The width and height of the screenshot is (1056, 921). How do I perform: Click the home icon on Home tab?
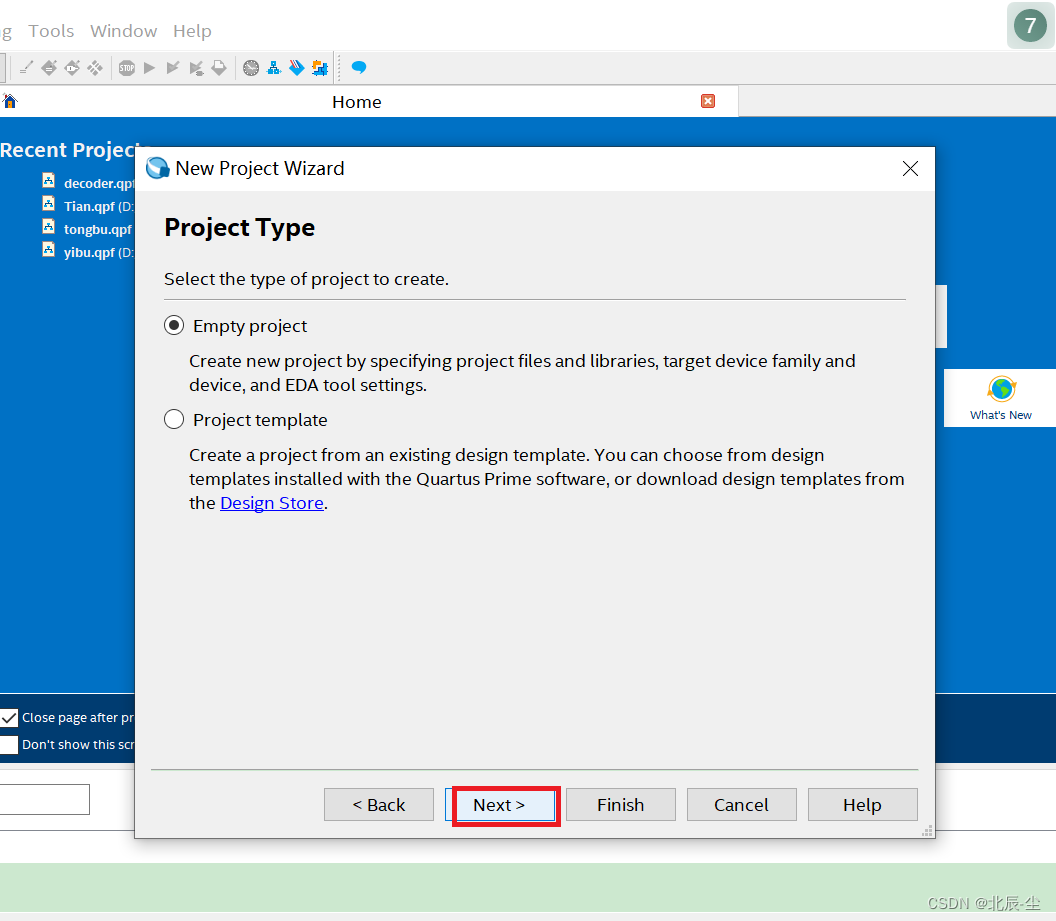10,101
